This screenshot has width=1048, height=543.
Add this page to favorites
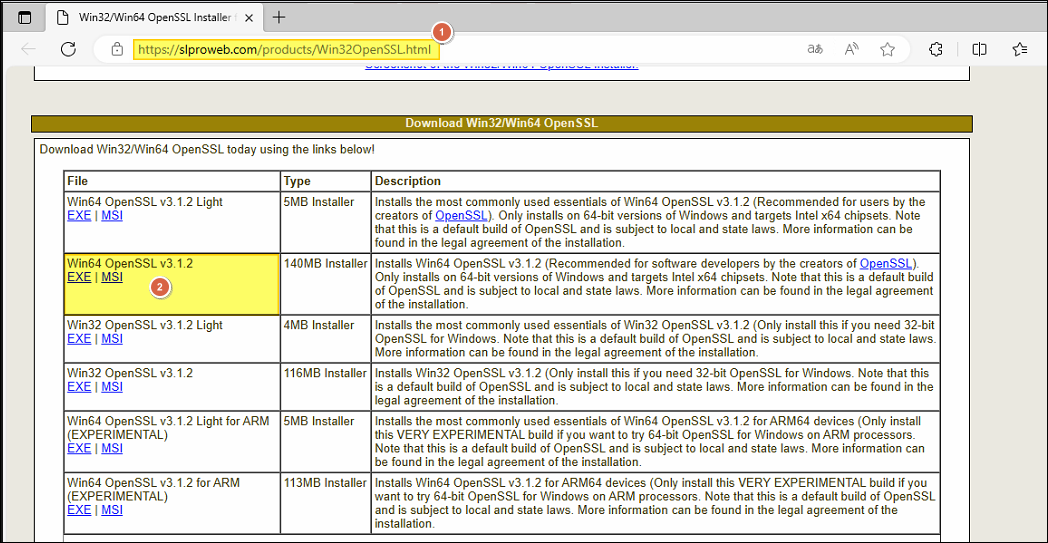[887, 49]
